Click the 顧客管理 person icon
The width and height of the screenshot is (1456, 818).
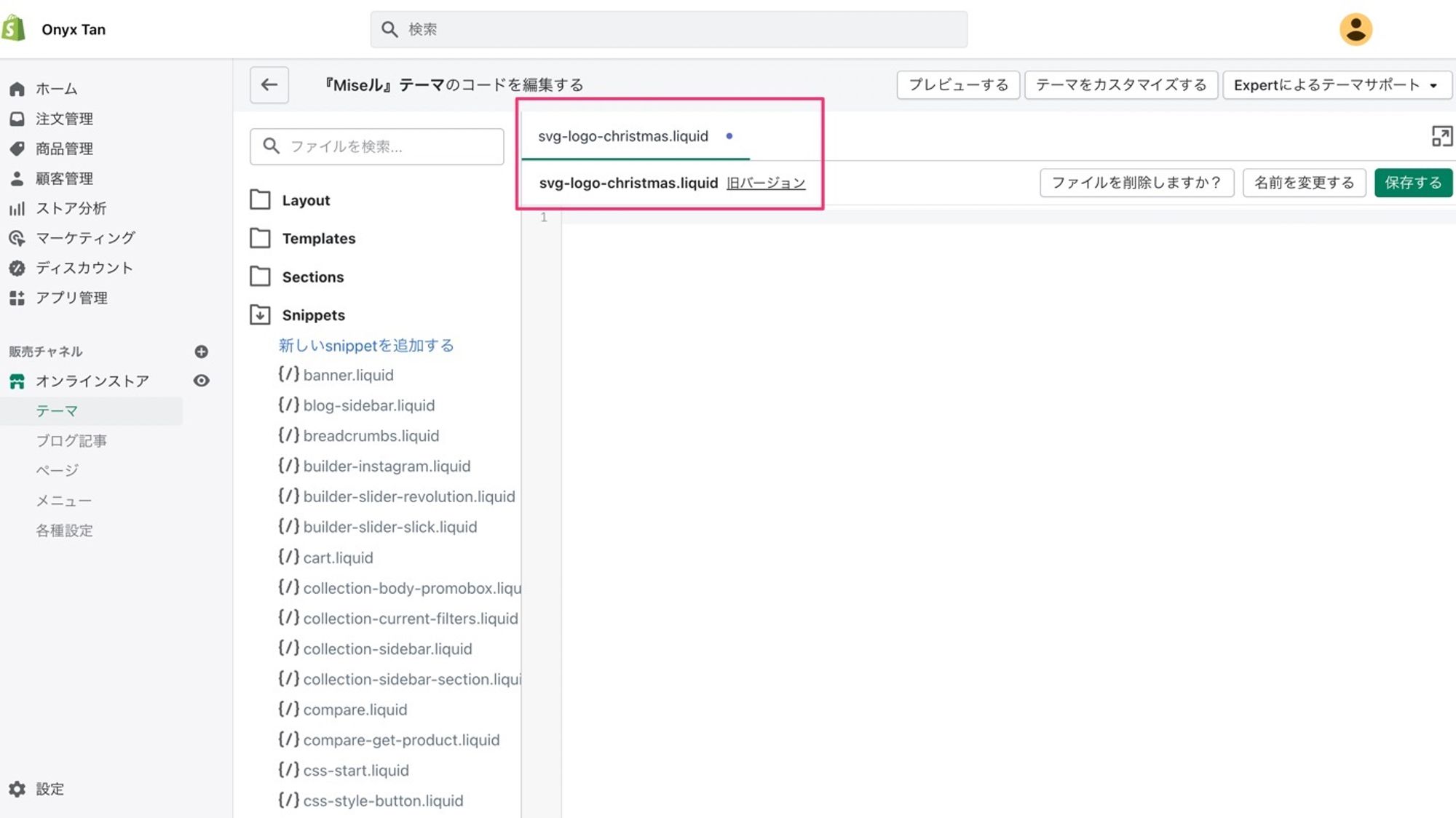coord(17,178)
